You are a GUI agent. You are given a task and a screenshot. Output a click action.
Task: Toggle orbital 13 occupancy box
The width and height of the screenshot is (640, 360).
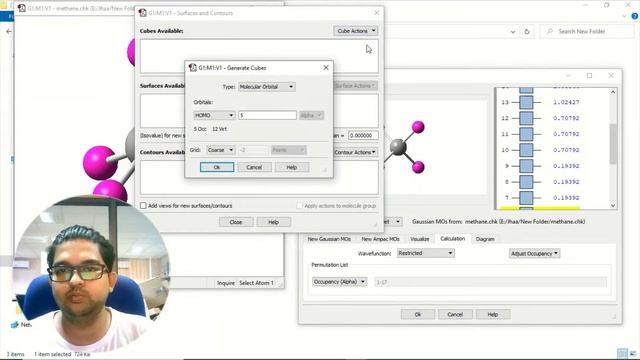pos(526,102)
